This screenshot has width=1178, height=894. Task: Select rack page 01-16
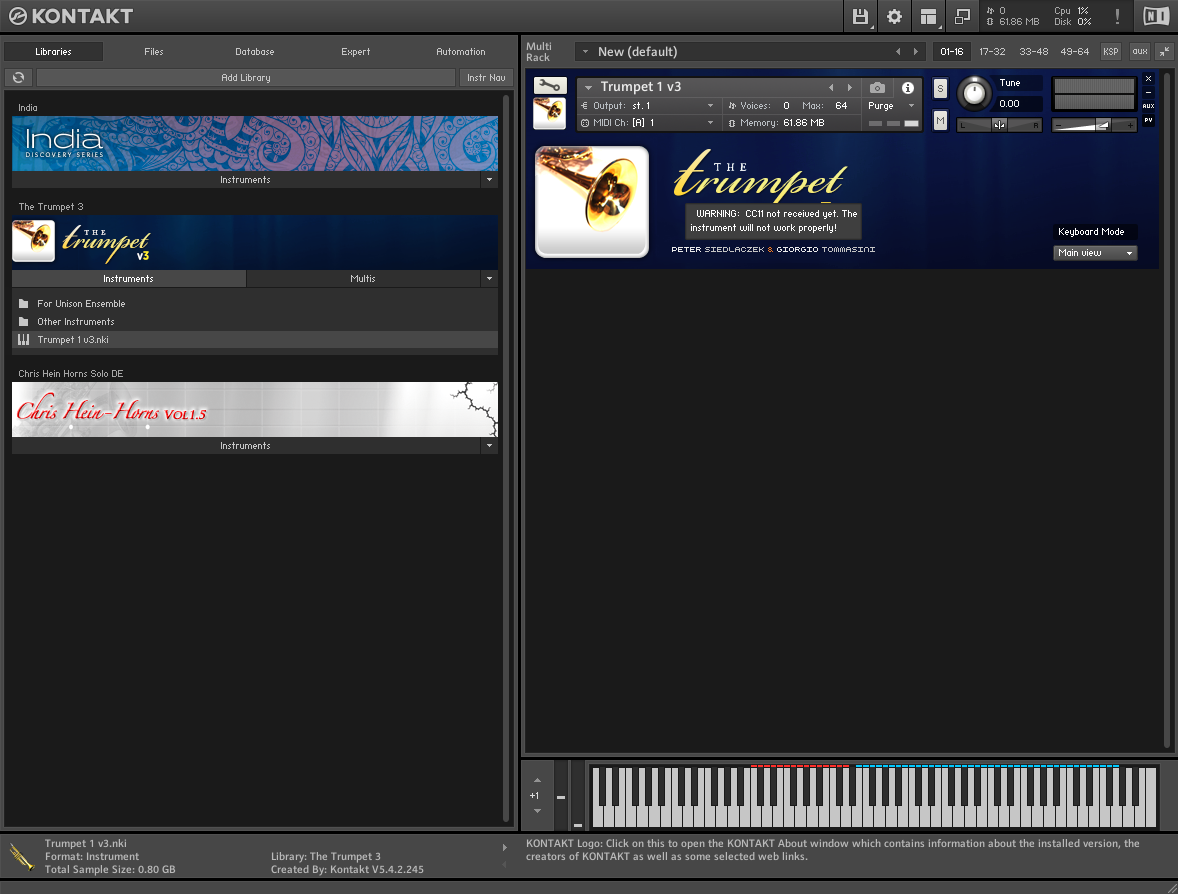[951, 52]
